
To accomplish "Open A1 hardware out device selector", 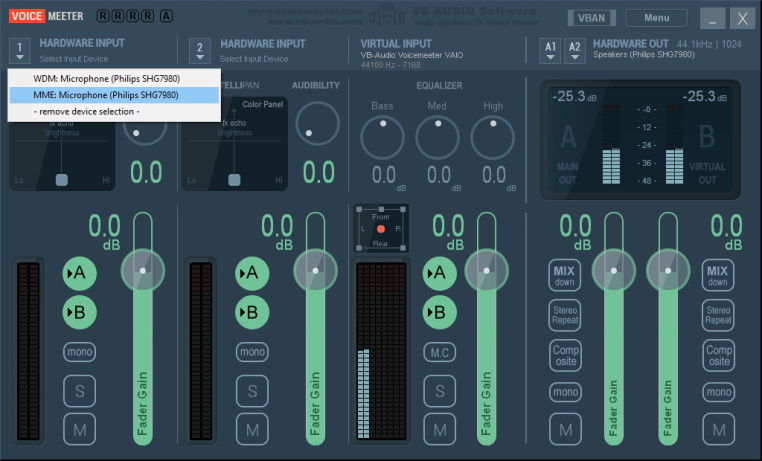I will coord(550,51).
